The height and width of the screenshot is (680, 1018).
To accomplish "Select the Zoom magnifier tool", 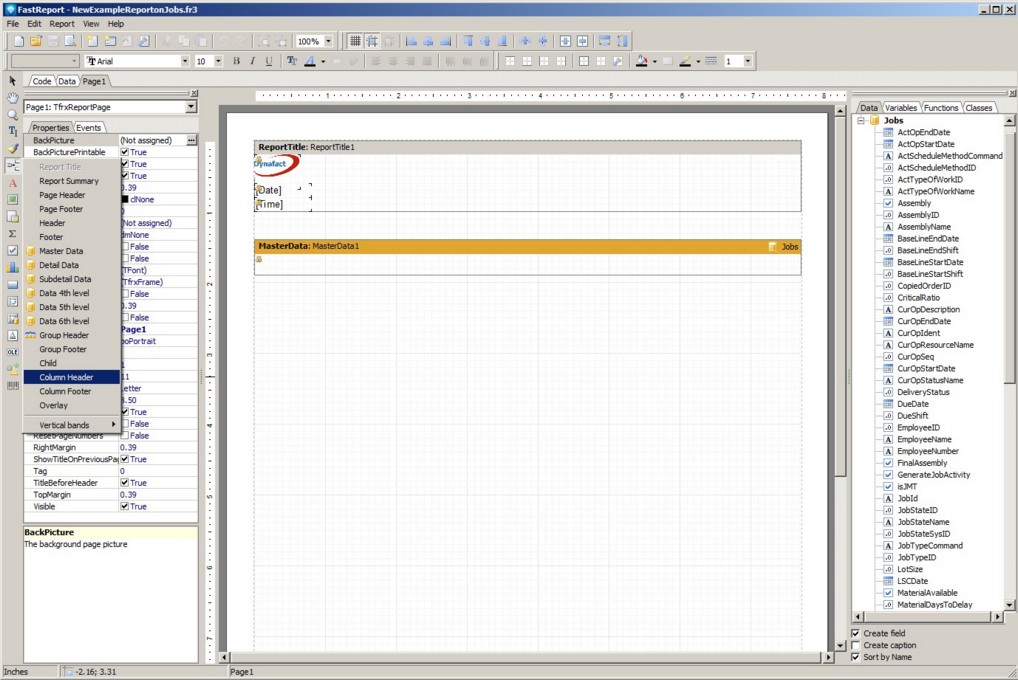I will click(x=13, y=114).
